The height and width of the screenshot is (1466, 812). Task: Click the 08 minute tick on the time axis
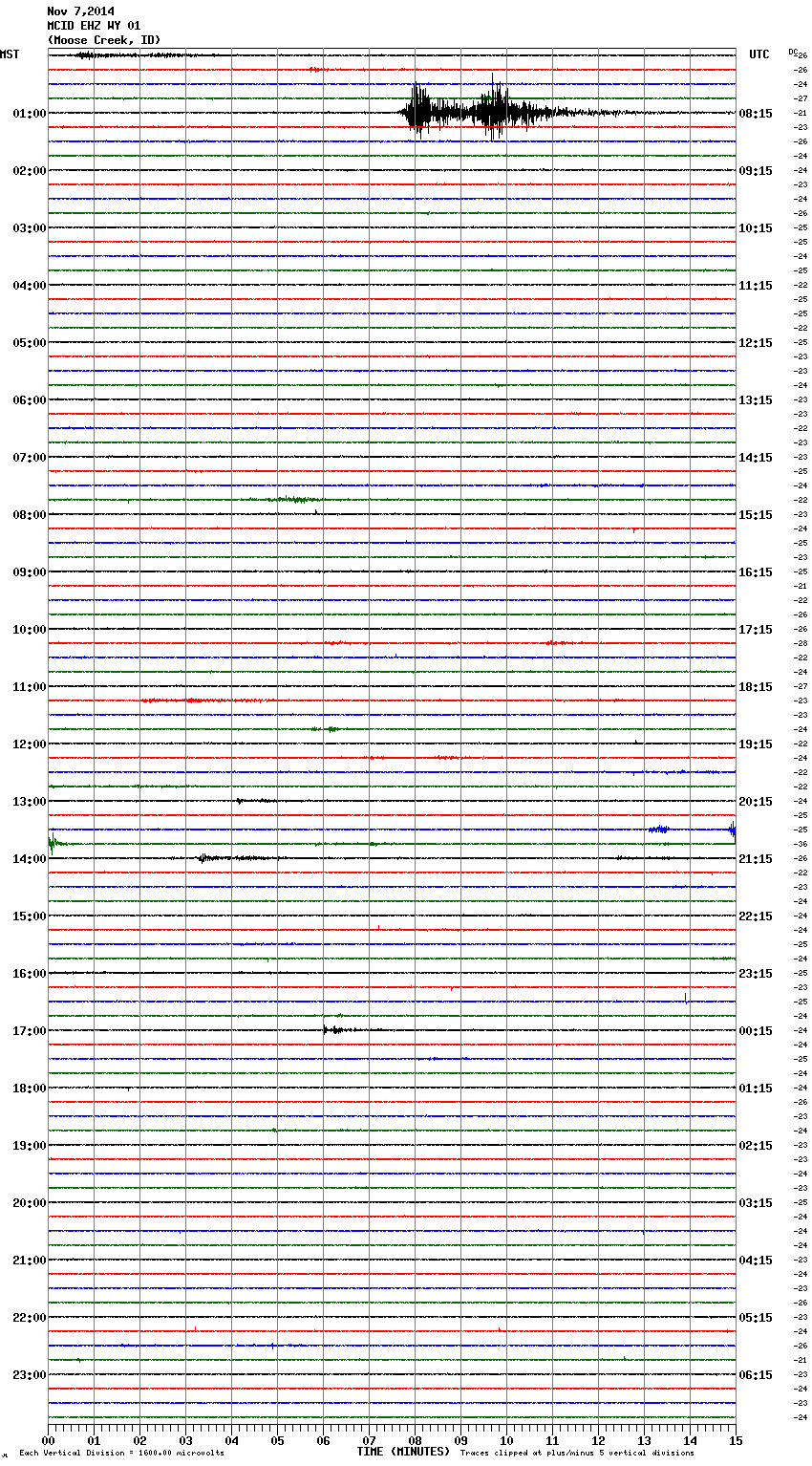pos(415,1440)
